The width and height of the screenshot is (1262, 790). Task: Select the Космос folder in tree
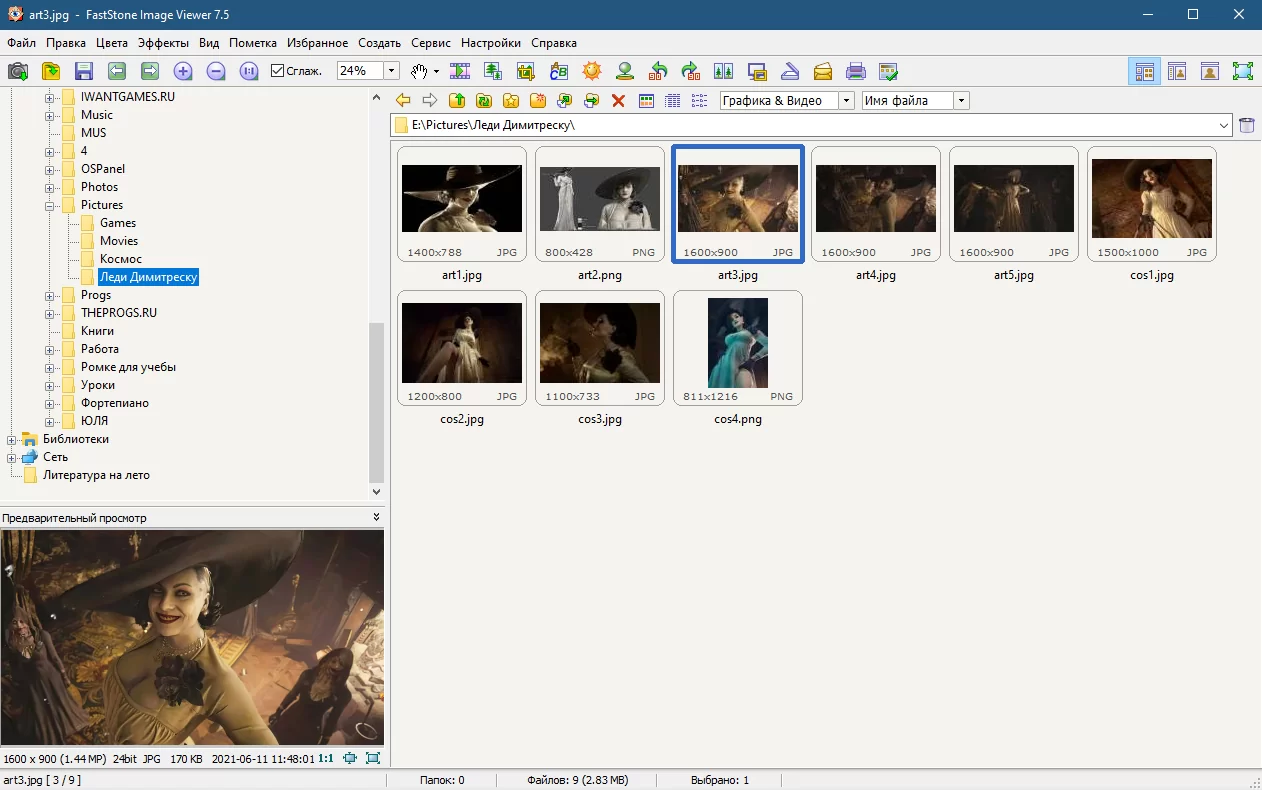pos(121,259)
